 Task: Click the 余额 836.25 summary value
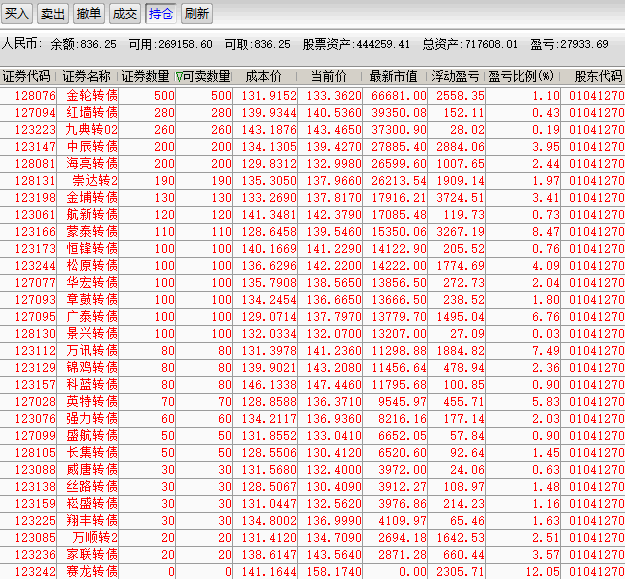(x=83, y=44)
